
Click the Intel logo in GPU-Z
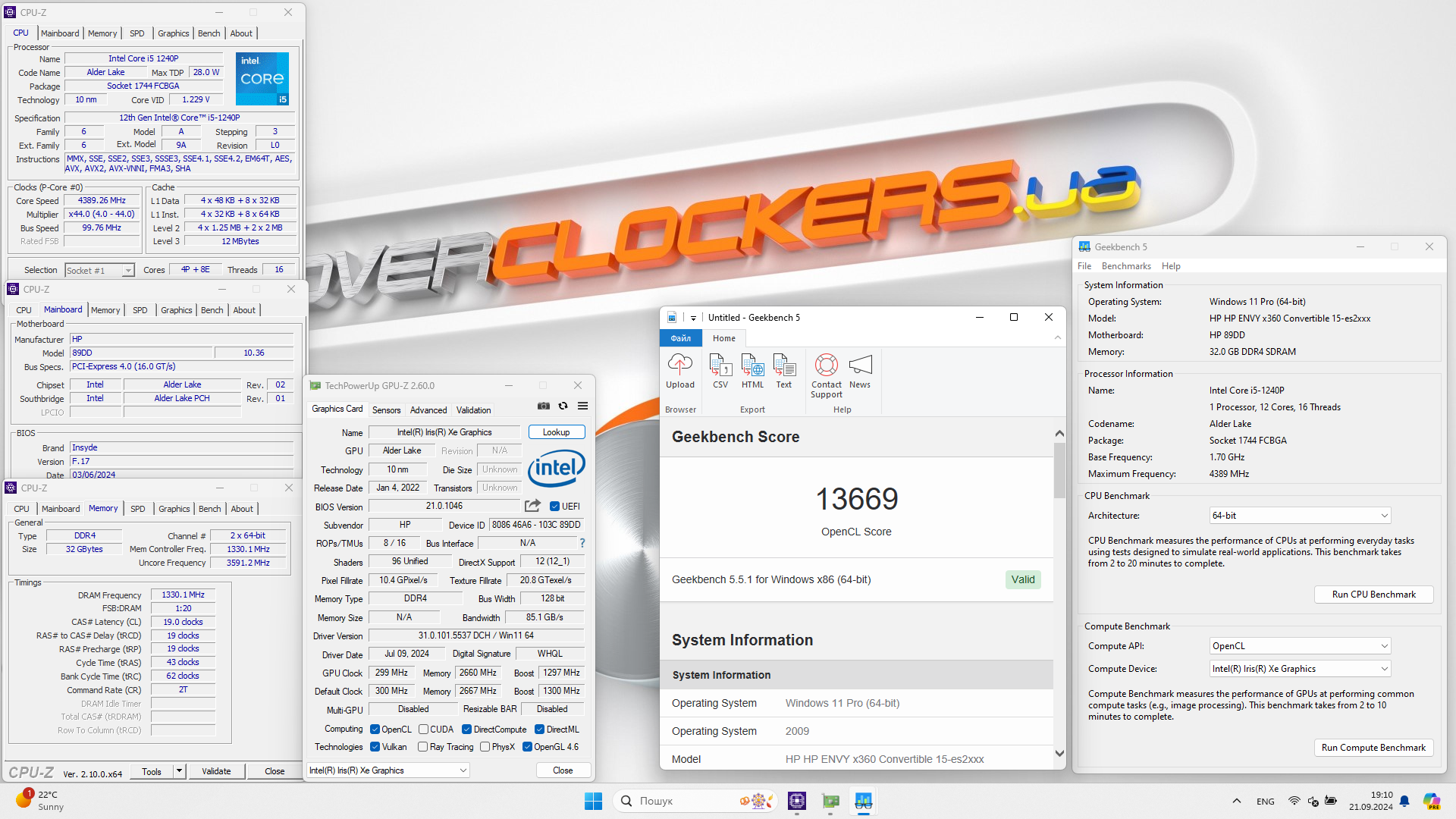[556, 468]
